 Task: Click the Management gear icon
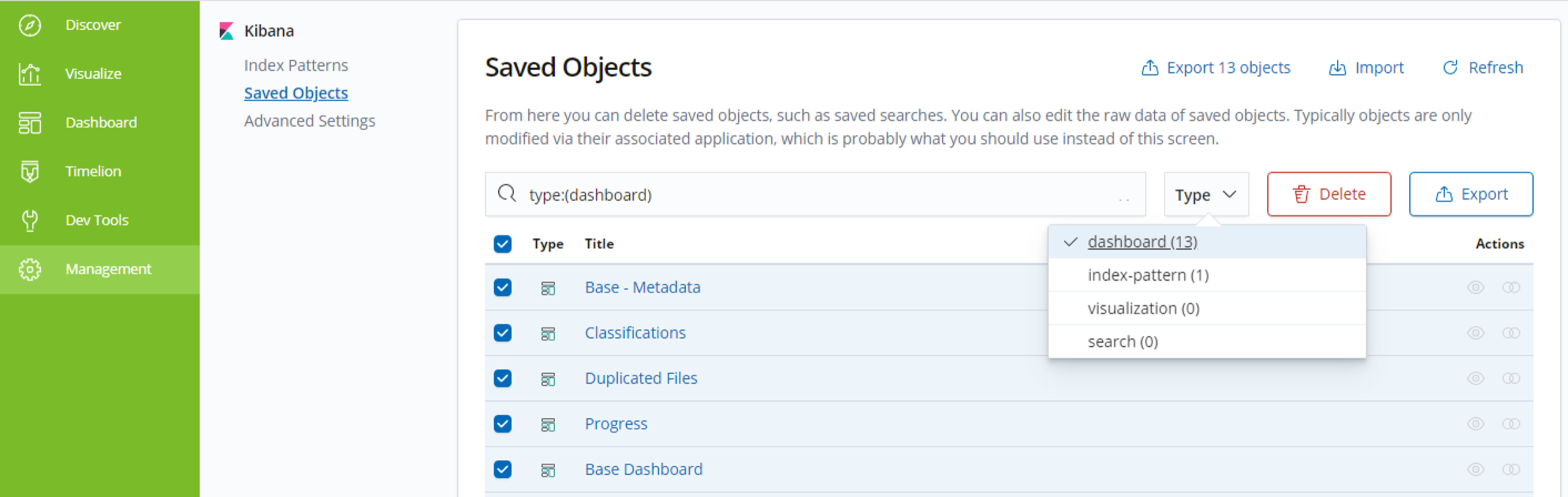pos(29,269)
